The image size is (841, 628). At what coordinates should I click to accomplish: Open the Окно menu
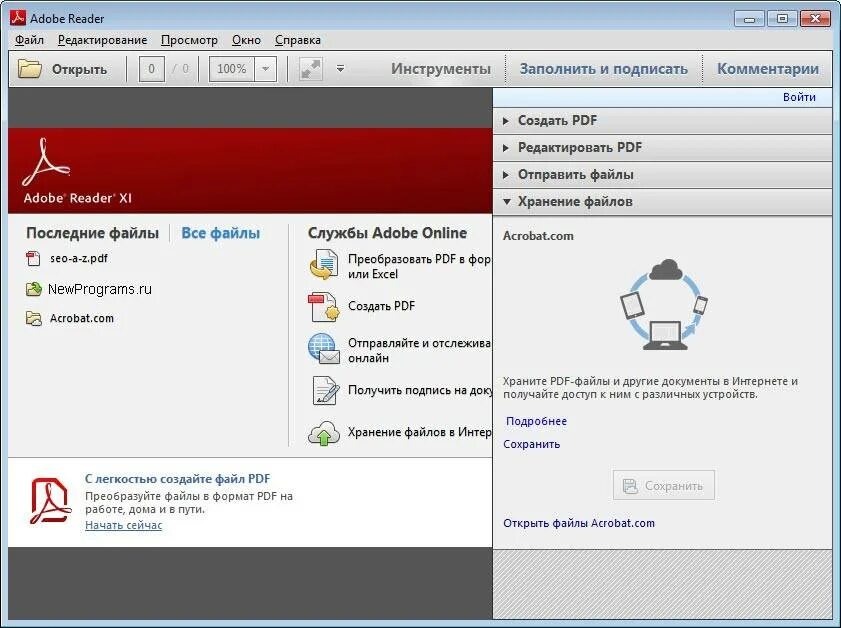[x=246, y=40]
